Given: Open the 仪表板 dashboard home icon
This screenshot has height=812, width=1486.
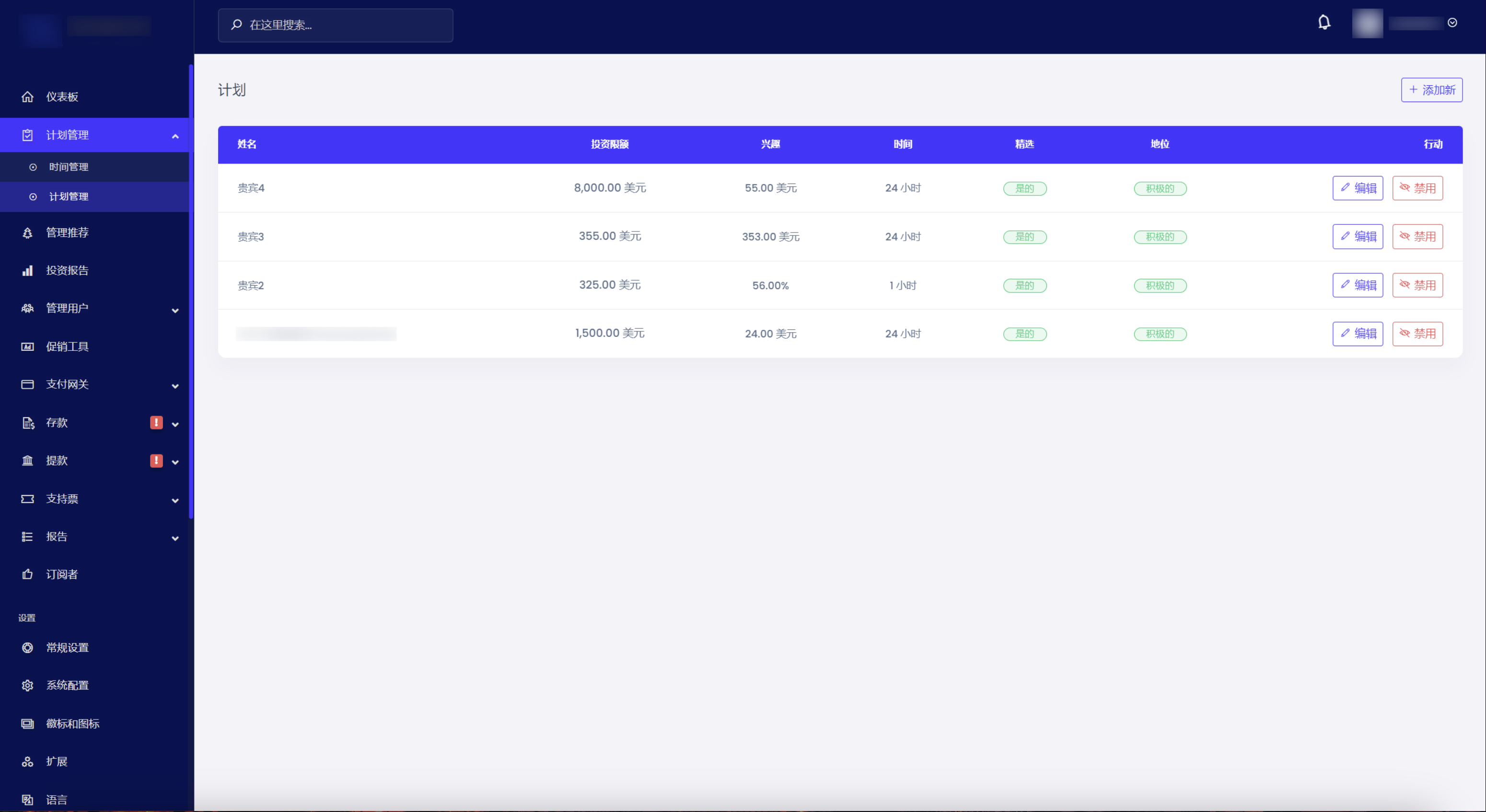Looking at the screenshot, I should coord(27,97).
